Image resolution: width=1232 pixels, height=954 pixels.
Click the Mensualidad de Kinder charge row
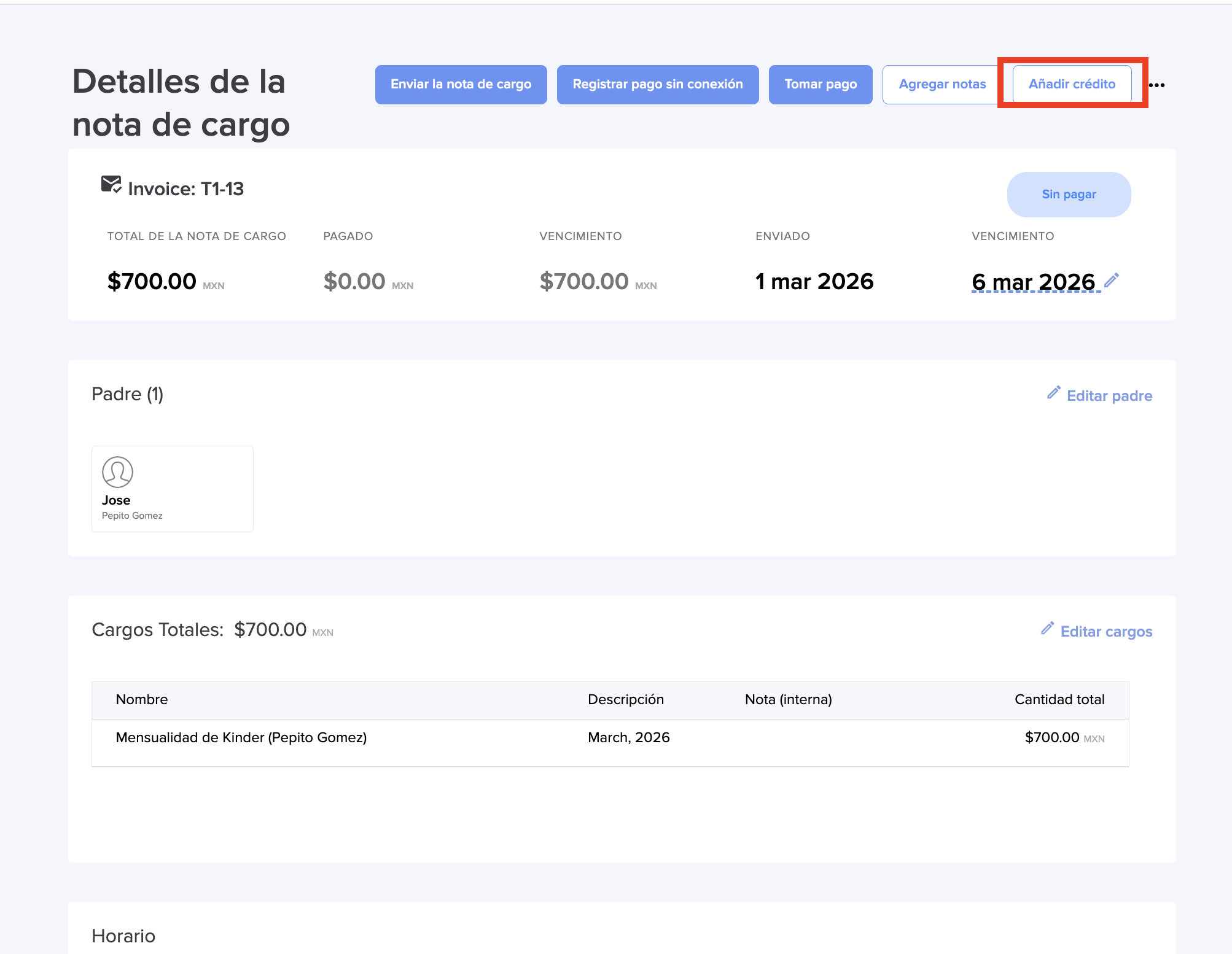point(241,737)
